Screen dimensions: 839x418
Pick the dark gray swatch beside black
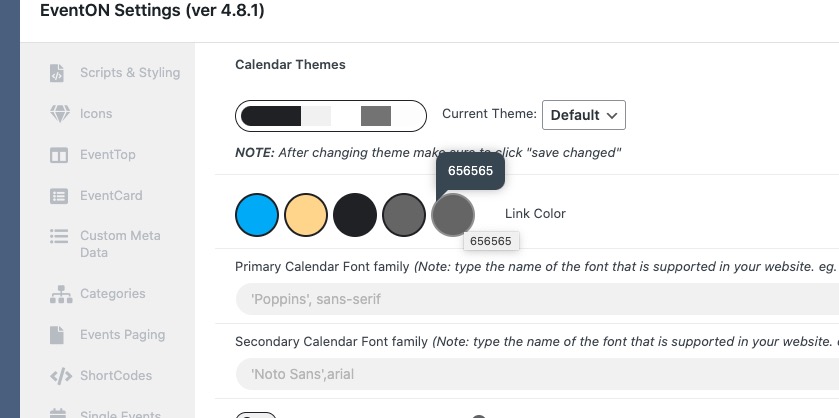pyautogui.click(x=404, y=215)
